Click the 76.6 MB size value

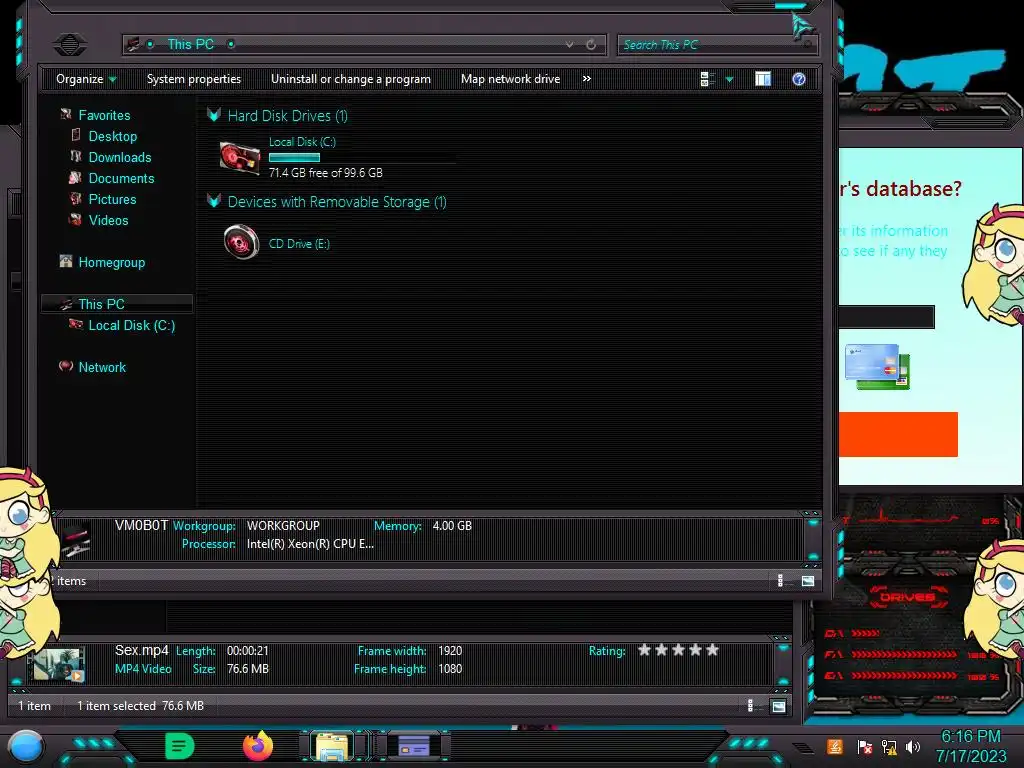(x=248, y=669)
